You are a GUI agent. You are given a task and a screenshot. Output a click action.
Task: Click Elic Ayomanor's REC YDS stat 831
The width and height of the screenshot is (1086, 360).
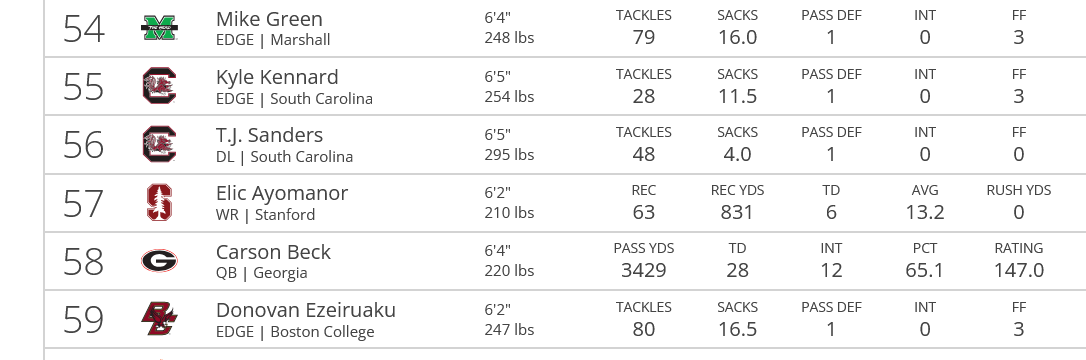pyautogui.click(x=737, y=212)
